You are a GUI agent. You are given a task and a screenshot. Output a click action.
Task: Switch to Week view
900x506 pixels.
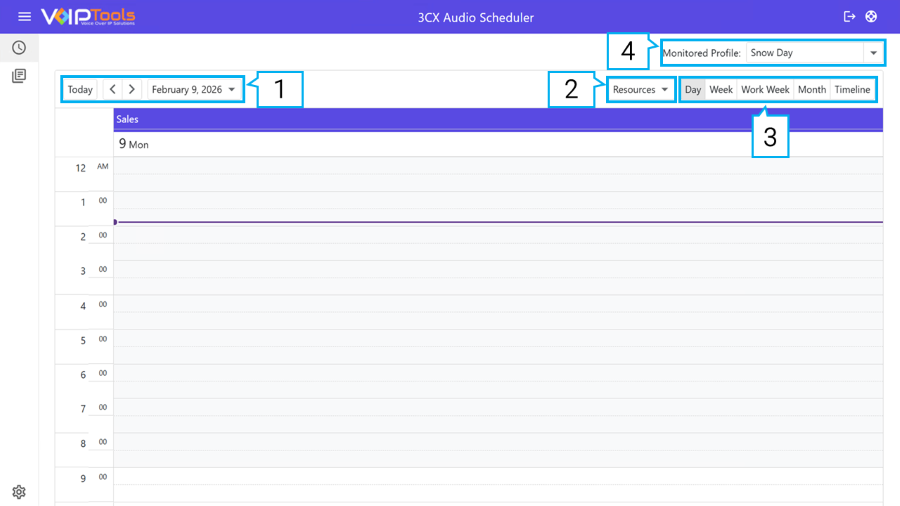pyautogui.click(x=721, y=90)
